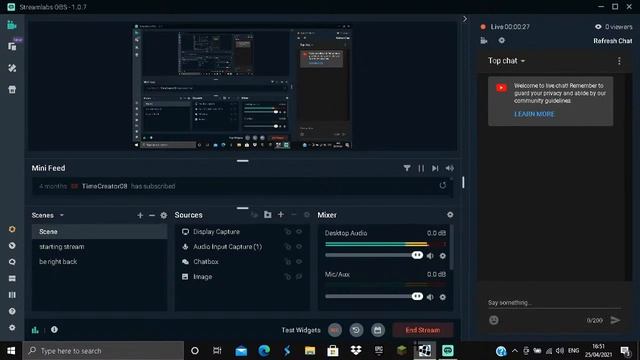Image resolution: width=640 pixels, height=360 pixels.
Task: Click the stream preview thumbnail
Action: [x=242, y=86]
